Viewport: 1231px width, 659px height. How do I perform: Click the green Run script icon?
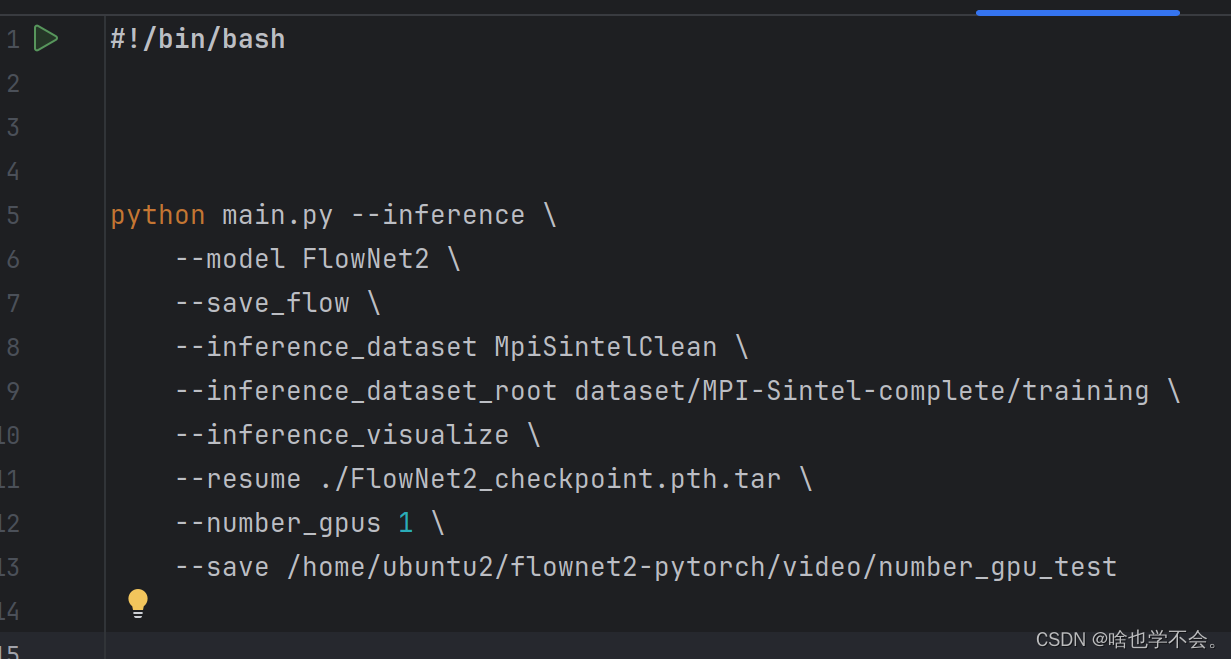(x=45, y=38)
